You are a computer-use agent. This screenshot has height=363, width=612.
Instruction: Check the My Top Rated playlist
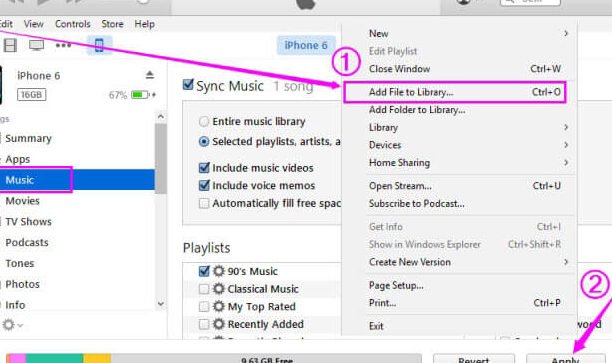[x=204, y=306]
